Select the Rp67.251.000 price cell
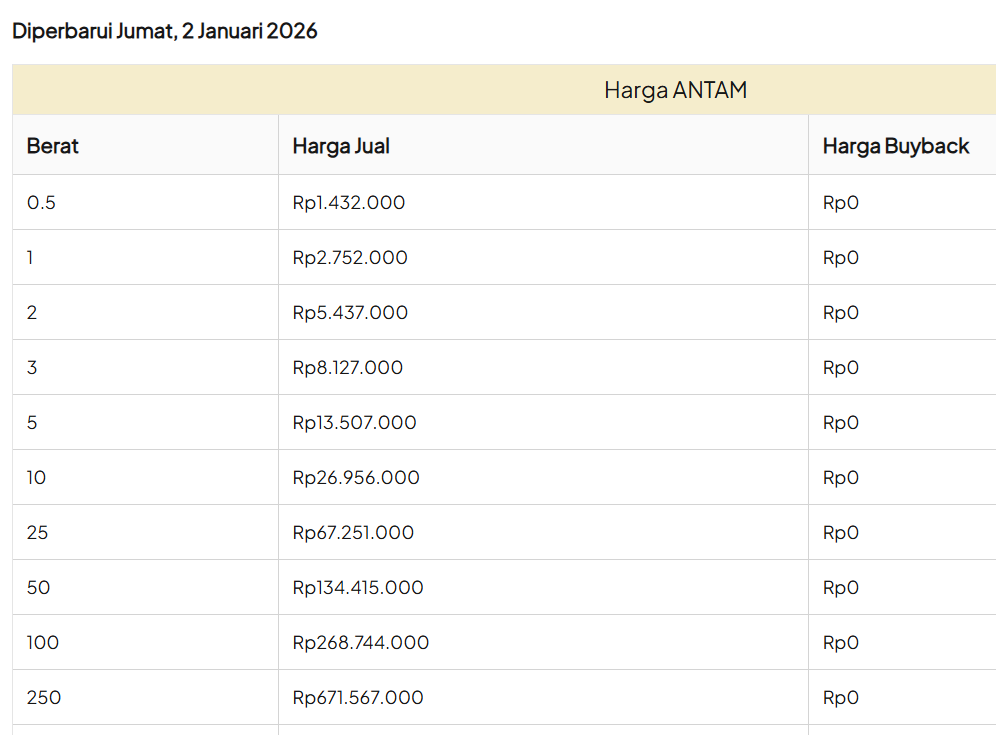The height and width of the screenshot is (735, 996). click(x=353, y=533)
